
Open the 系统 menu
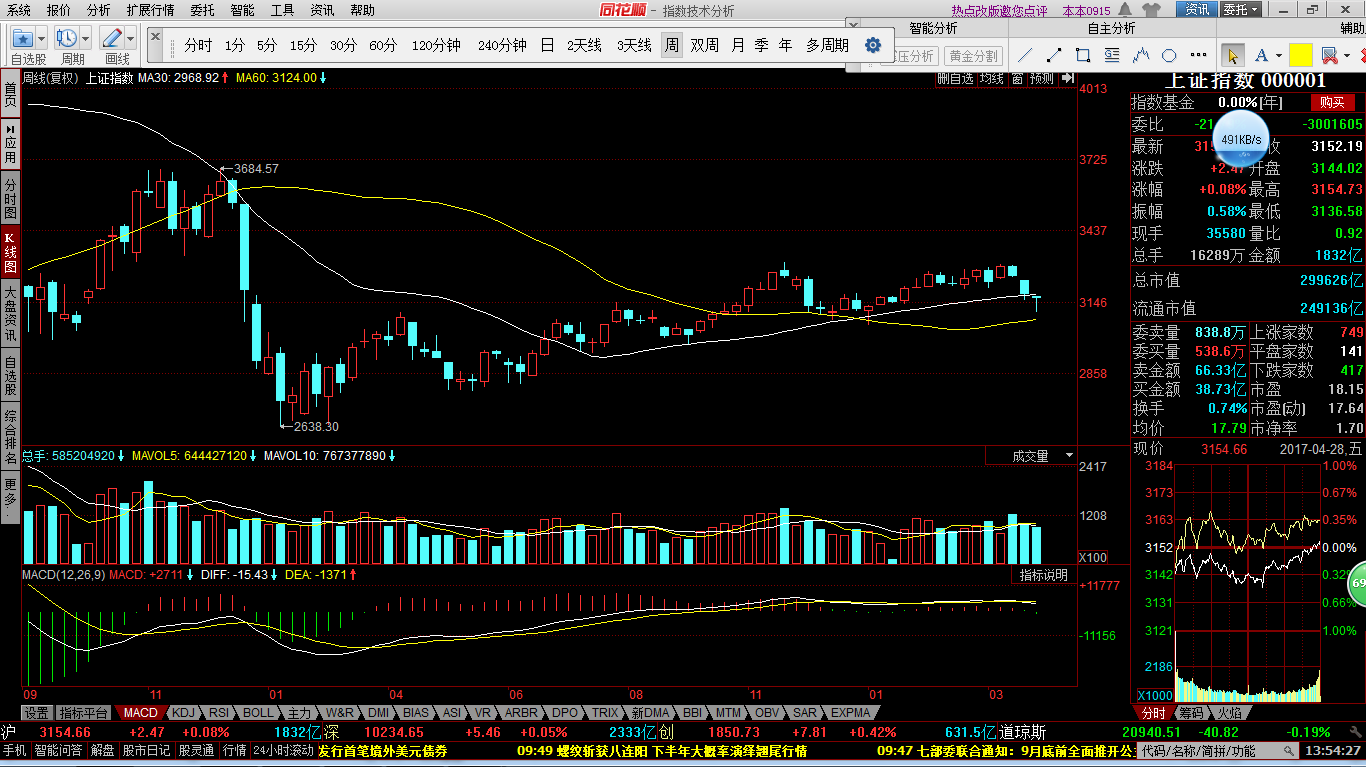tap(18, 10)
